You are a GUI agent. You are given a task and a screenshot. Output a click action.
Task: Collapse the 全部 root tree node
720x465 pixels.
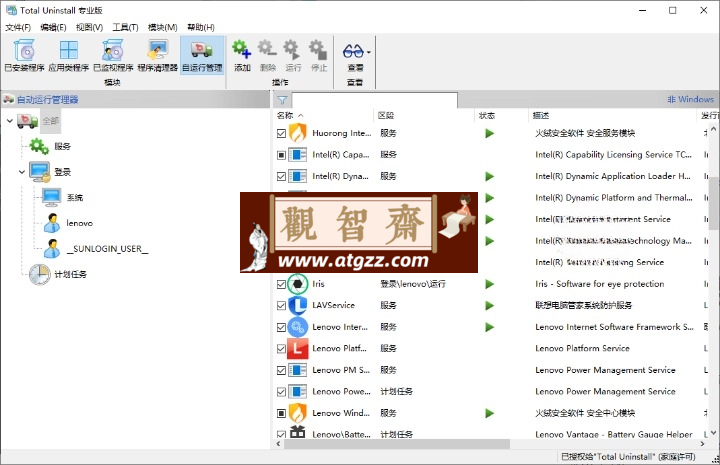point(10,121)
